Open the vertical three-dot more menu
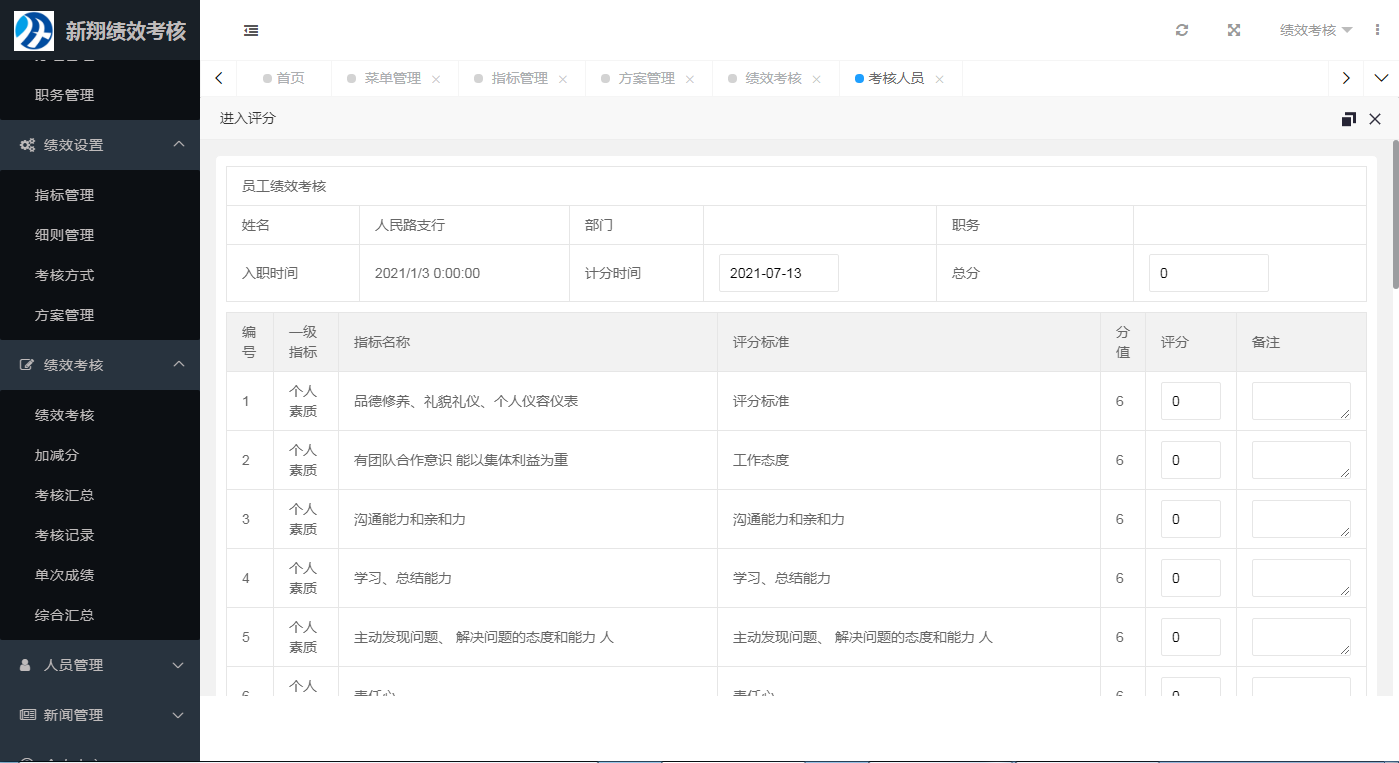 point(1378,31)
